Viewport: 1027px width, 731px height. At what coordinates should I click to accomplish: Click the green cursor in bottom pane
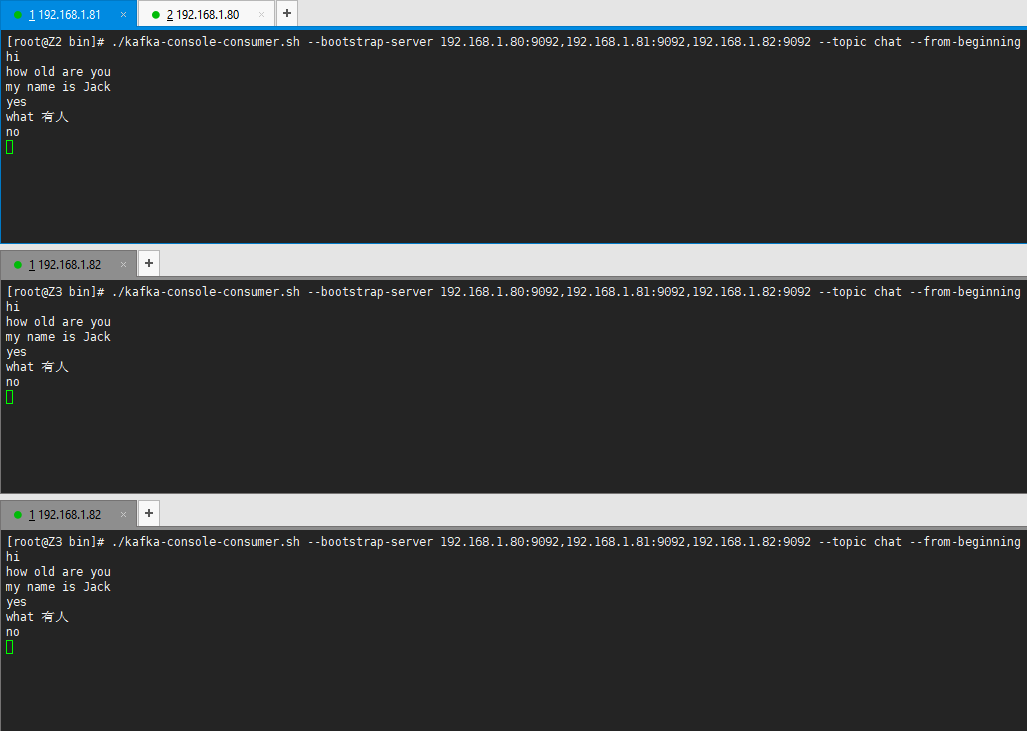point(10,648)
